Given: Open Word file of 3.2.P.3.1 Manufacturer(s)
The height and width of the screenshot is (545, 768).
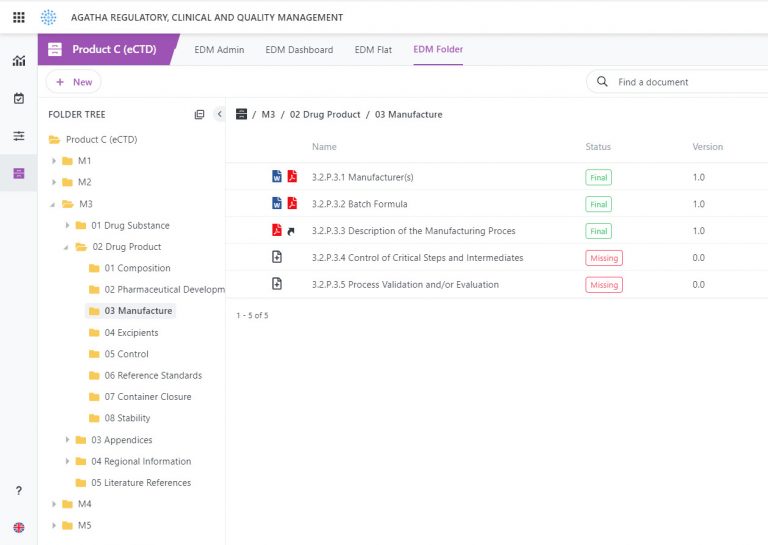Looking at the screenshot, I should click(277, 177).
